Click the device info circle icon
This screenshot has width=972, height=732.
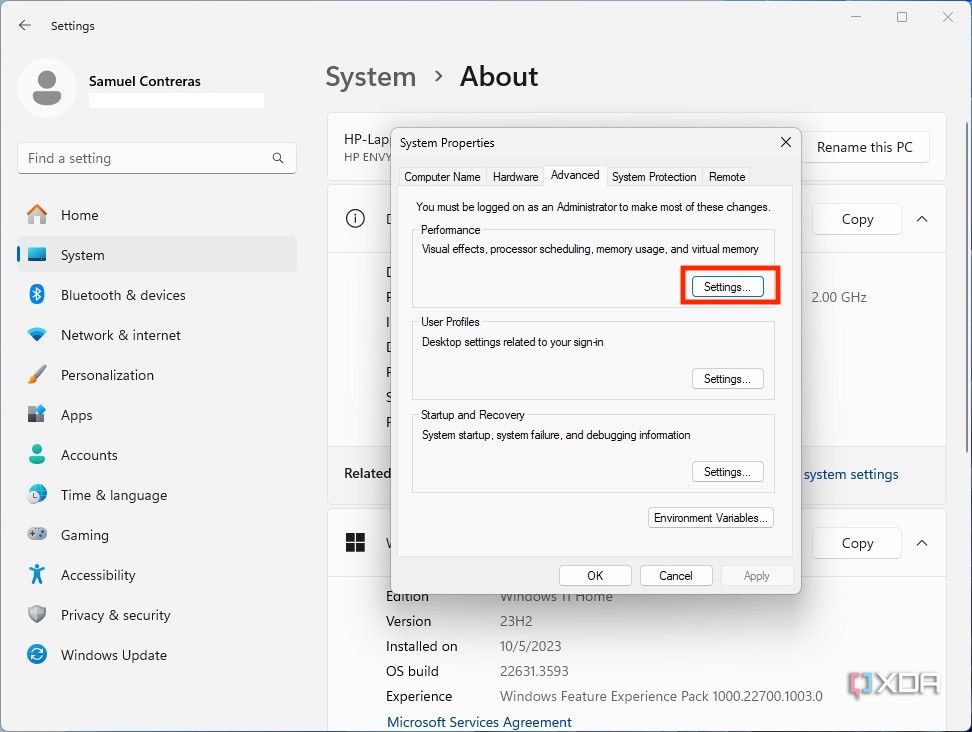click(x=355, y=218)
